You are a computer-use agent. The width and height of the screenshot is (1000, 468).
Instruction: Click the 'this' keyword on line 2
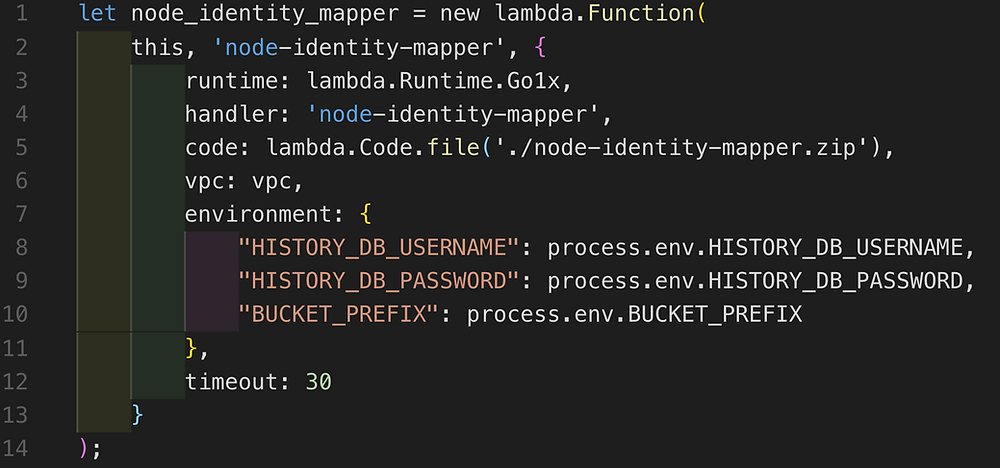158,48
